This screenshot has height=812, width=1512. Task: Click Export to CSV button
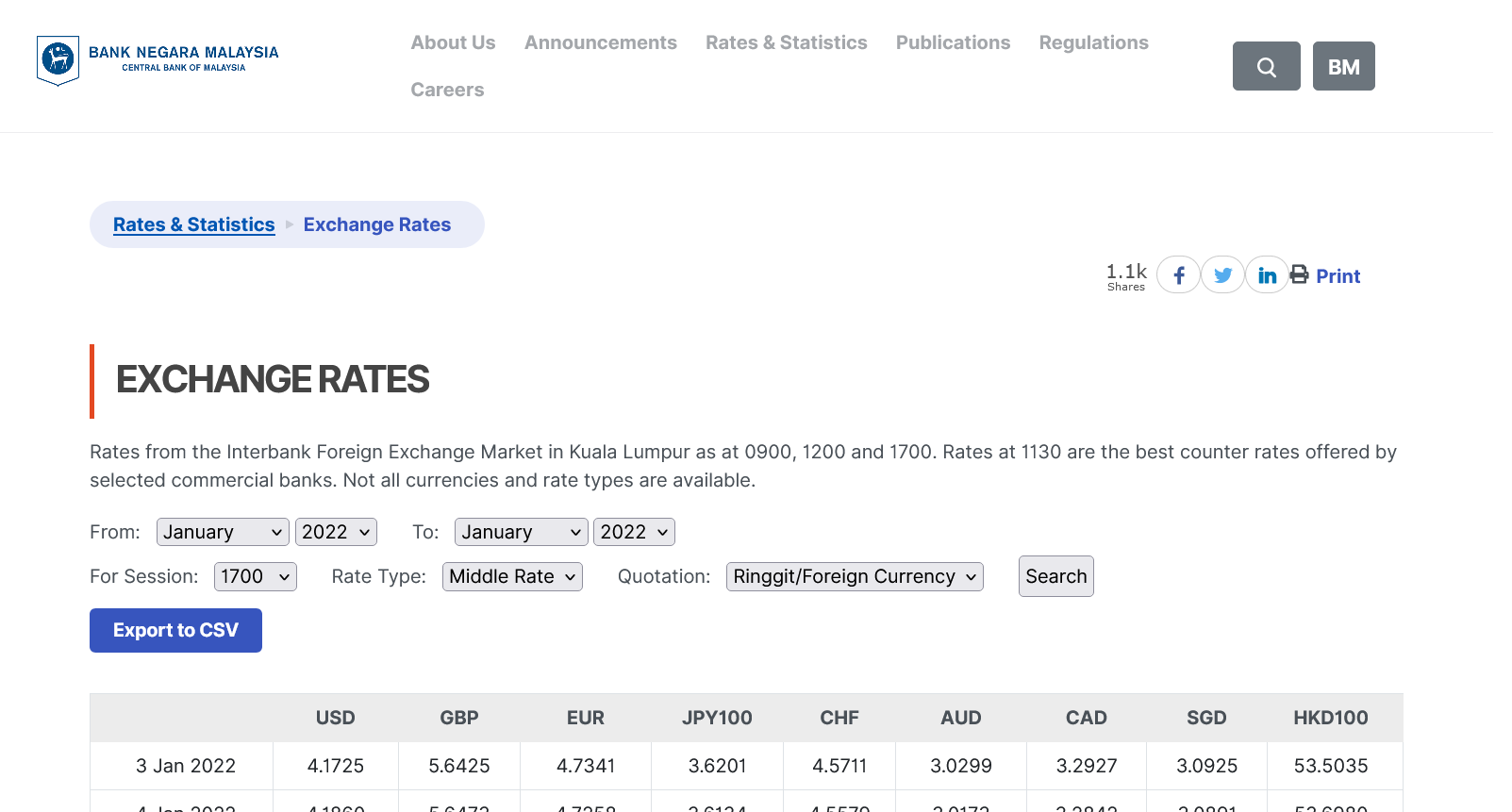(175, 630)
